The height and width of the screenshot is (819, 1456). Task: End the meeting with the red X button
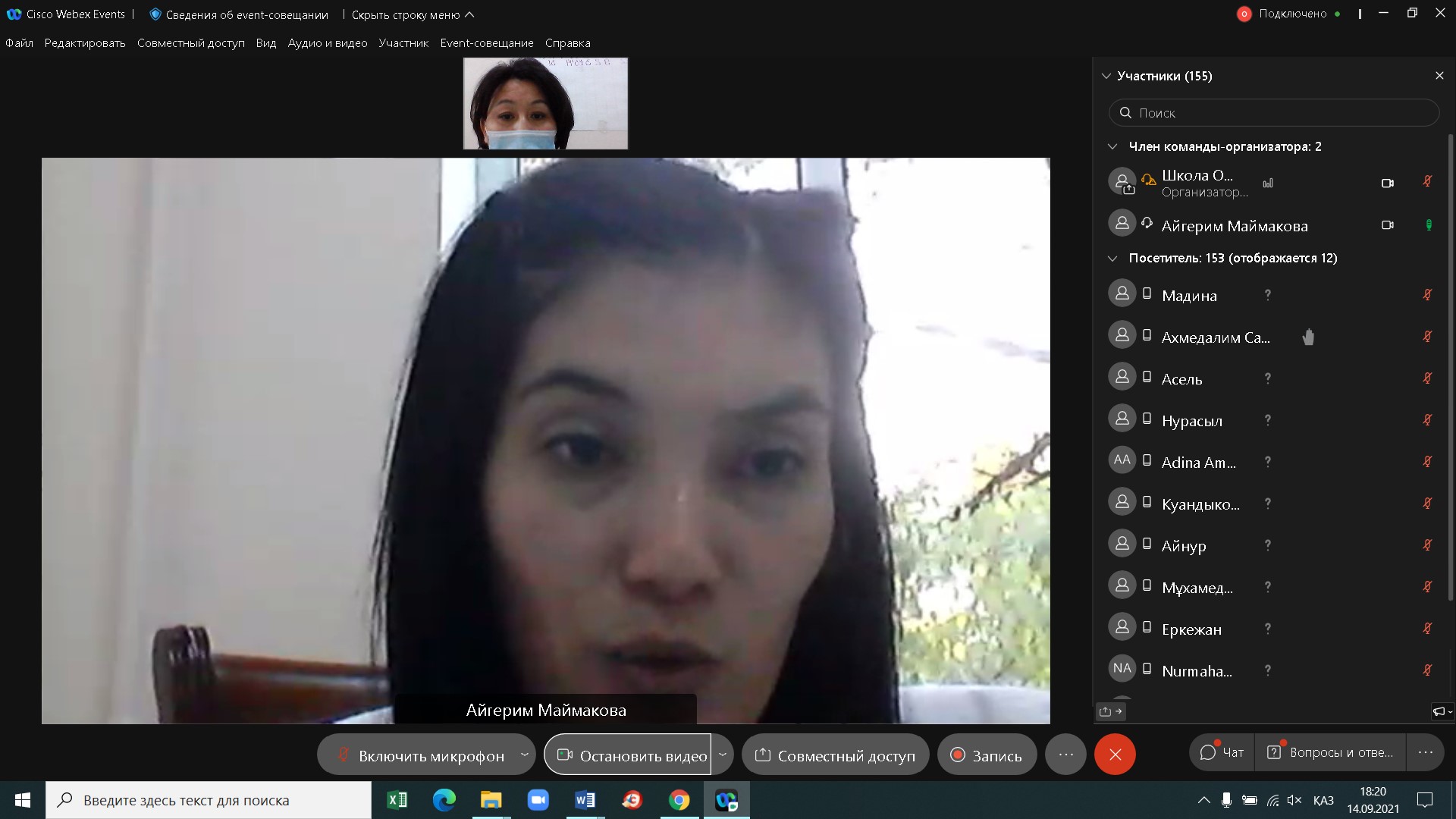[x=1114, y=755]
